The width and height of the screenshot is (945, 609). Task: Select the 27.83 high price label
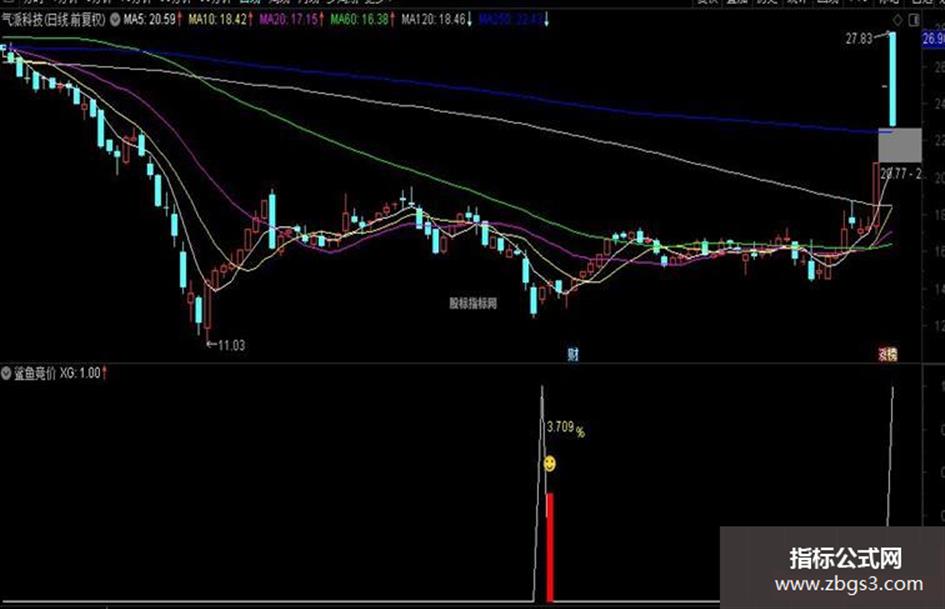coord(859,39)
